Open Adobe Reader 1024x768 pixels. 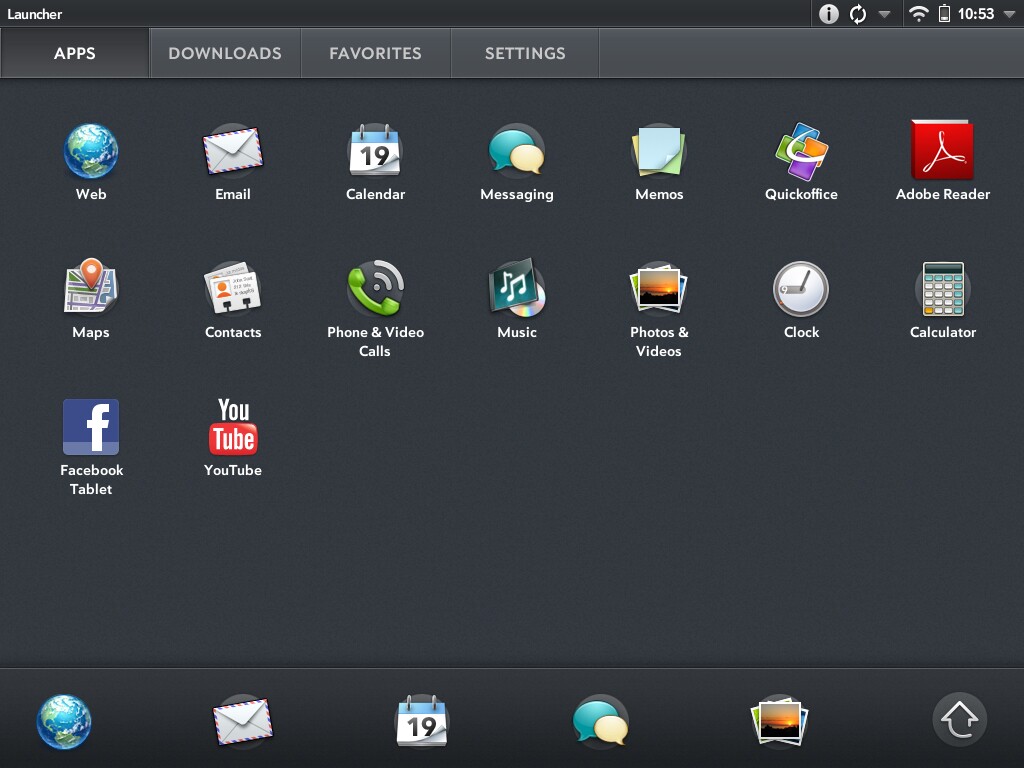click(x=943, y=151)
